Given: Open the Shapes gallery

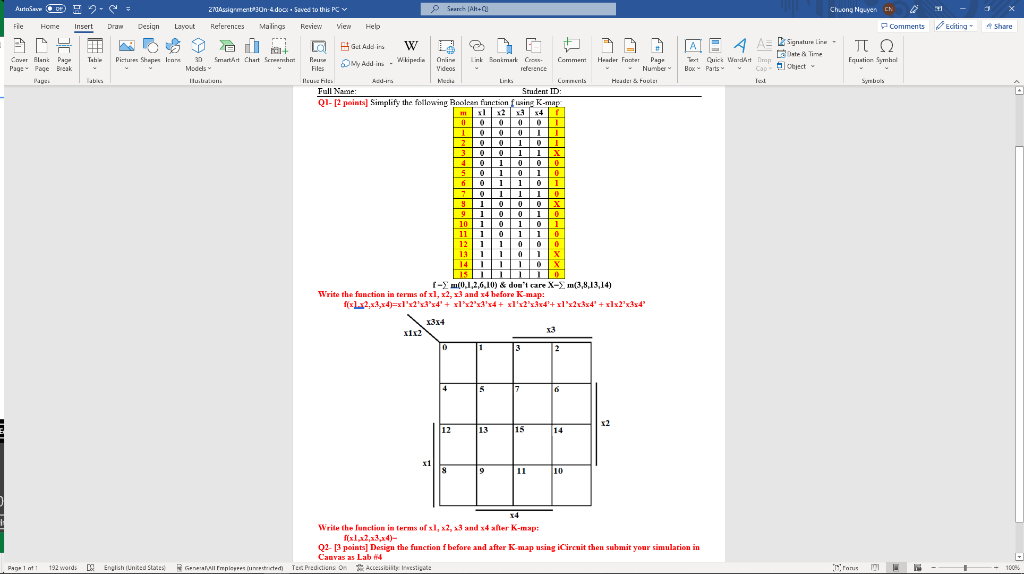Looking at the screenshot, I should (150, 55).
